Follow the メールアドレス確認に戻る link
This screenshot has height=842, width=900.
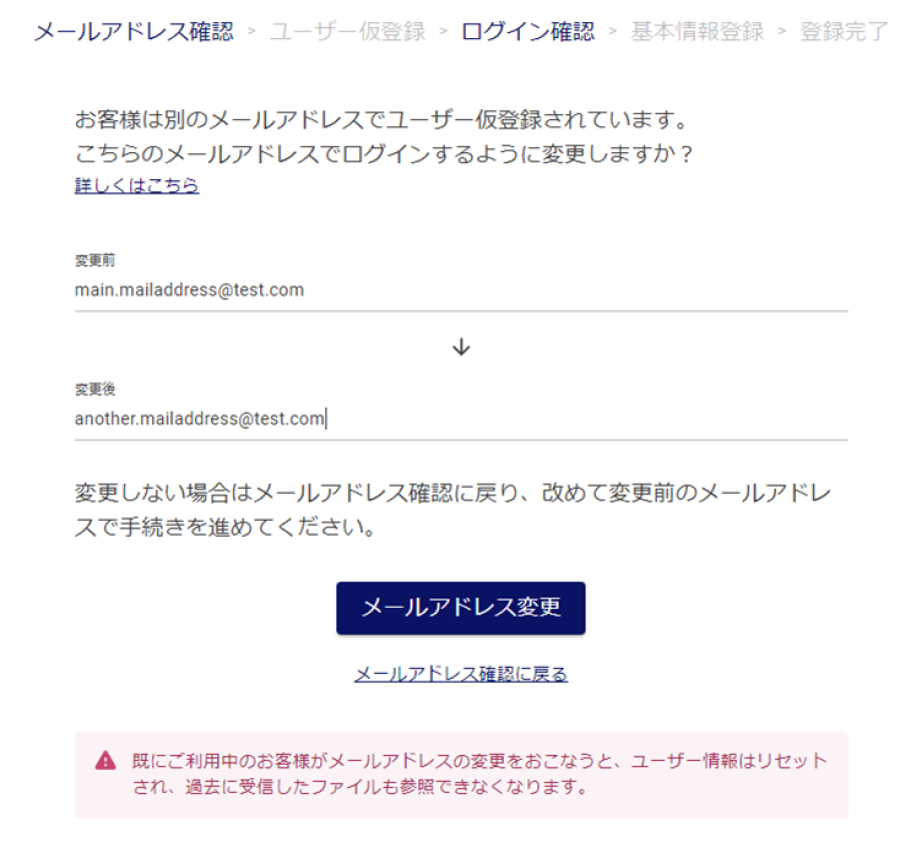point(461,674)
